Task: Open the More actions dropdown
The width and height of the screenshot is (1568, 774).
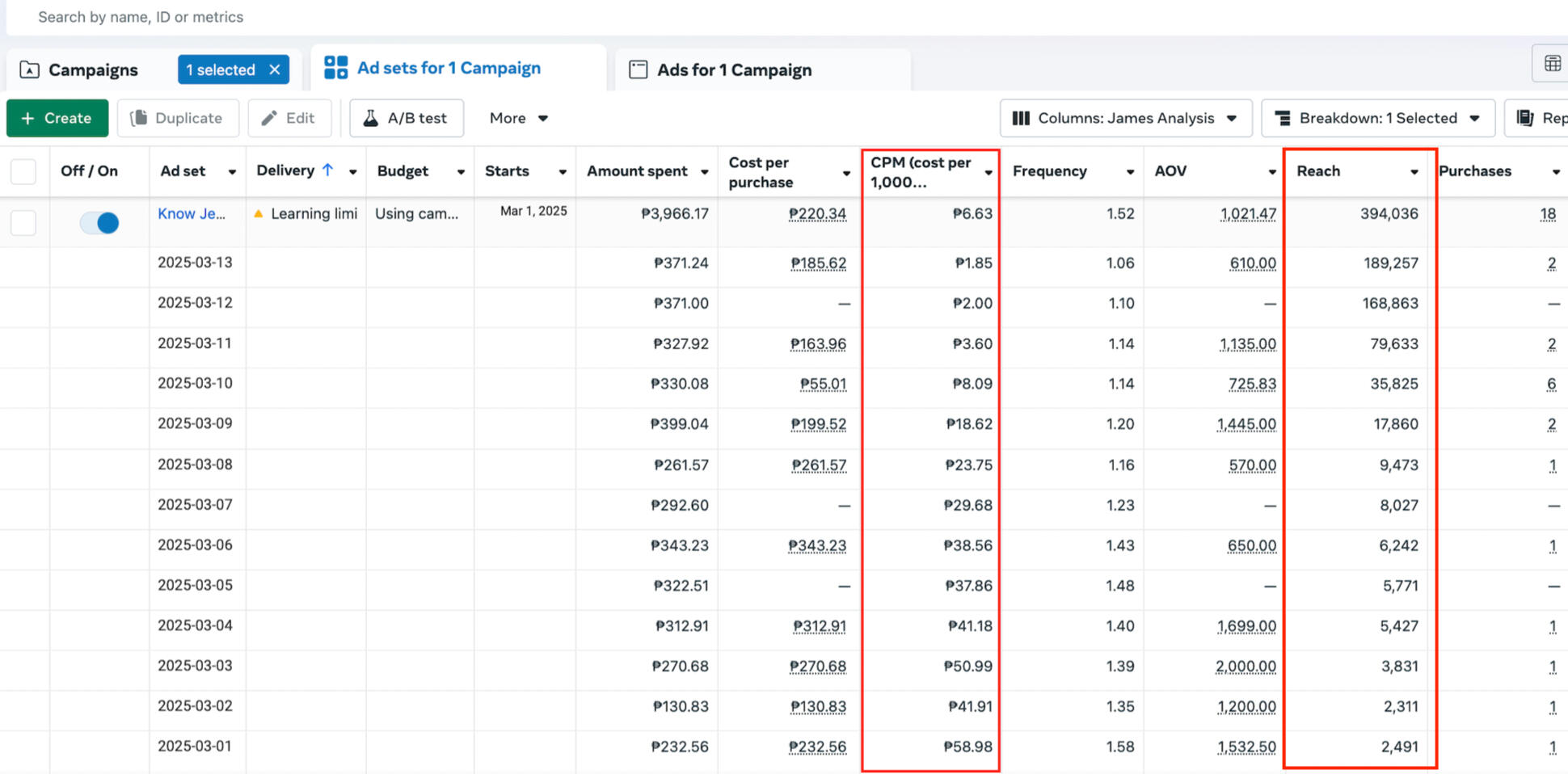Action: coord(518,118)
